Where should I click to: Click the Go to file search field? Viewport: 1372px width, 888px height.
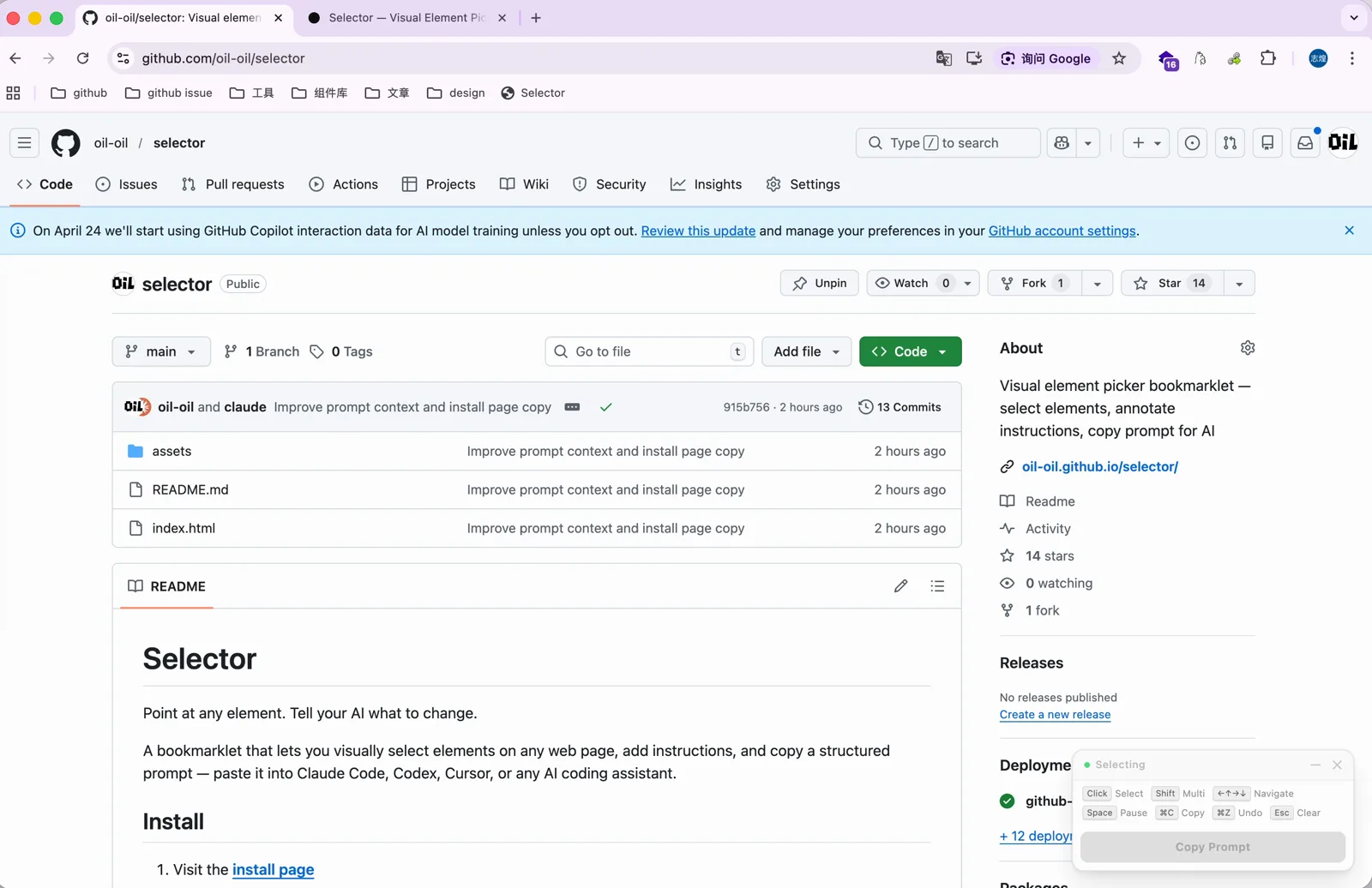tap(649, 351)
